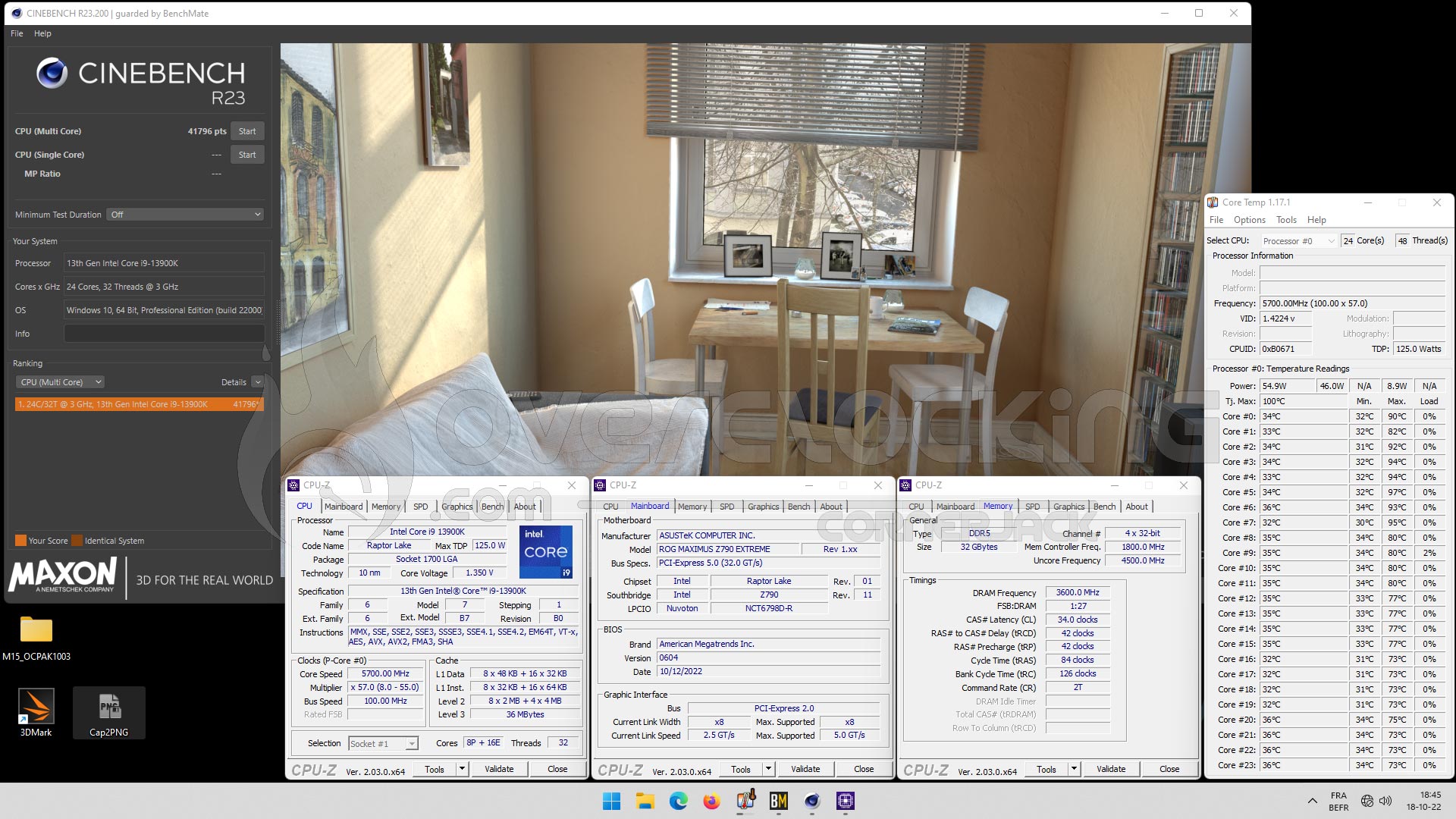Viewport: 1456px width, 819px height.
Task: Click the volume icon in system tray
Action: pos(1385,801)
